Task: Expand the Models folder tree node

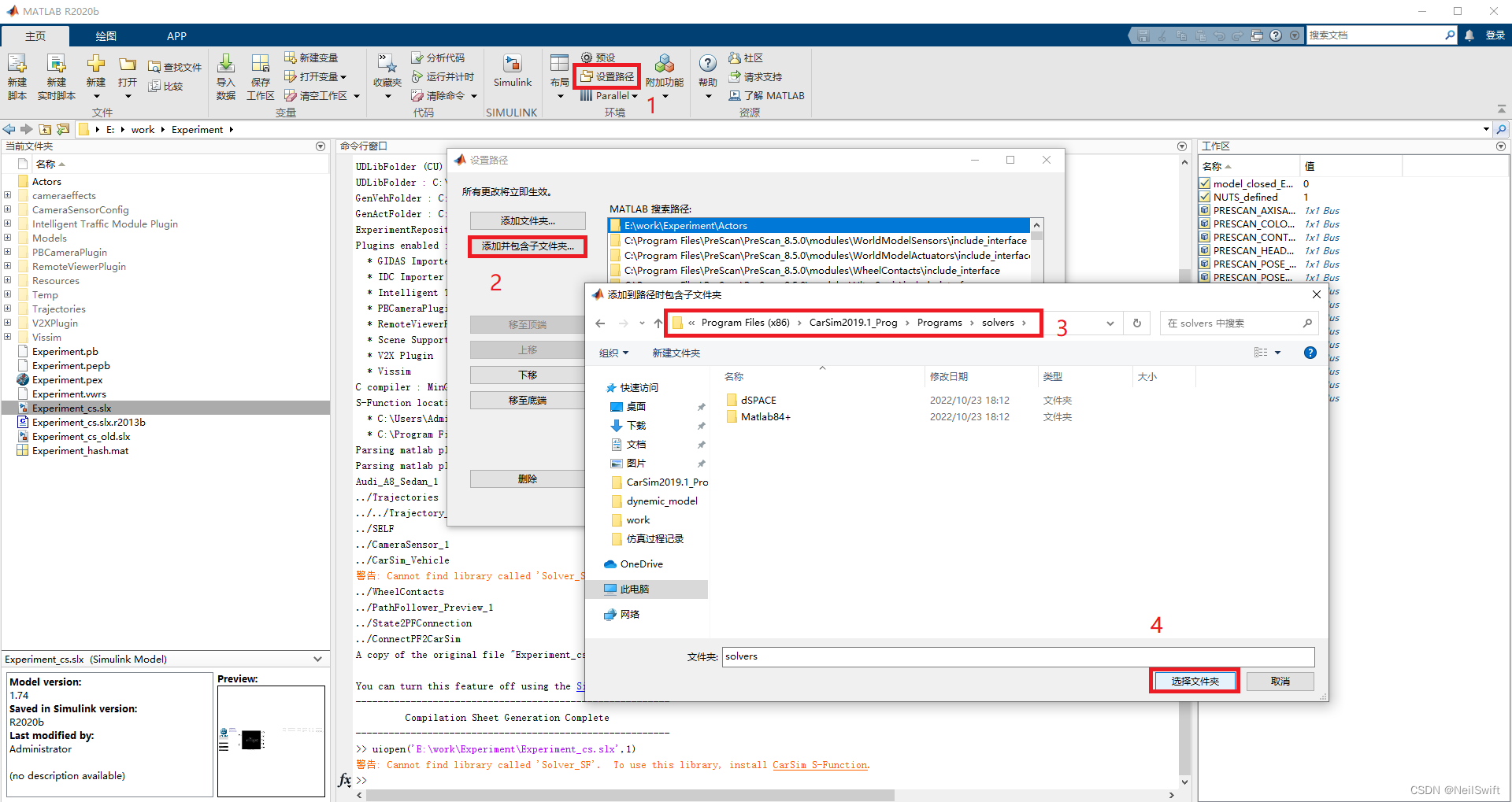Action: point(8,238)
